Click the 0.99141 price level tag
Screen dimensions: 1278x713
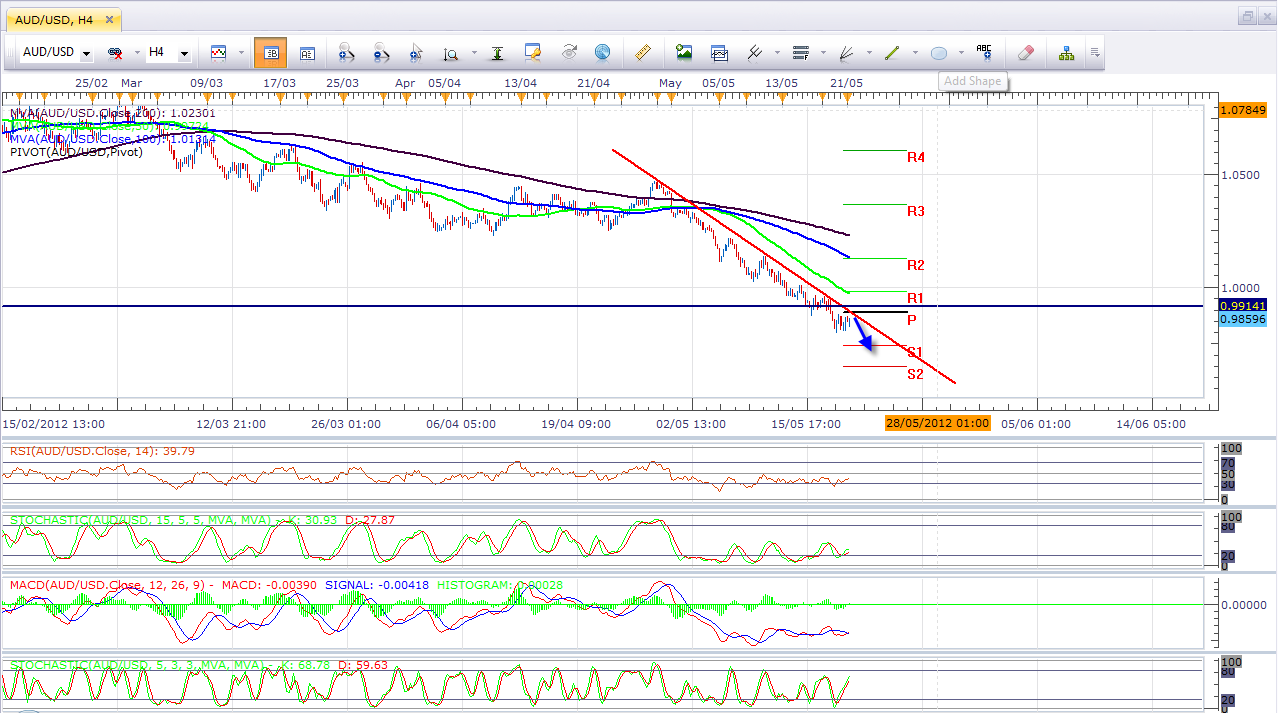tap(1244, 304)
